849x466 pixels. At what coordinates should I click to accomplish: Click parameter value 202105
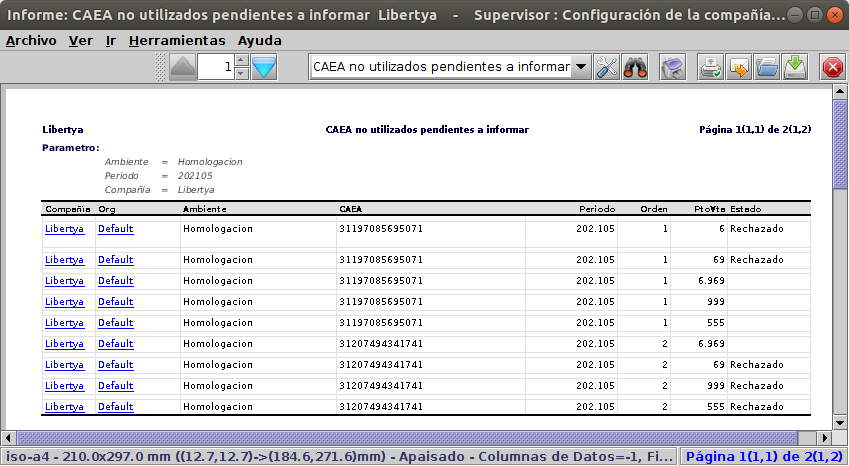[195, 176]
